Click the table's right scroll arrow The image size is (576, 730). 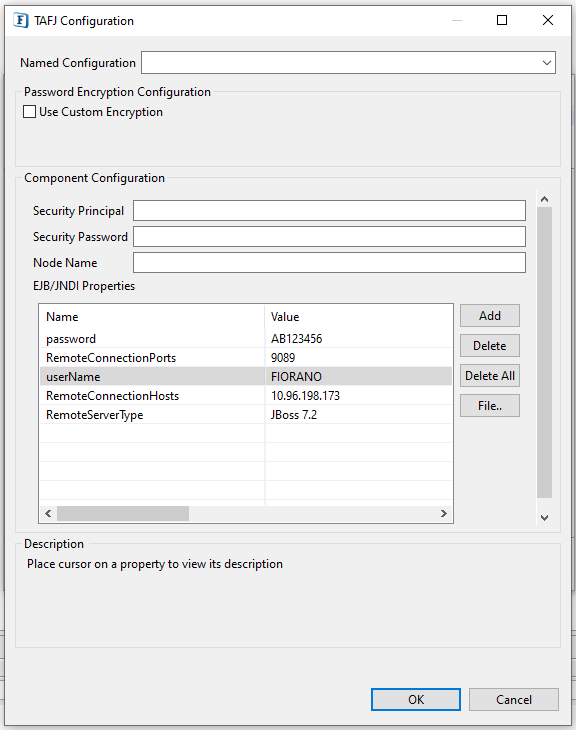click(x=444, y=514)
